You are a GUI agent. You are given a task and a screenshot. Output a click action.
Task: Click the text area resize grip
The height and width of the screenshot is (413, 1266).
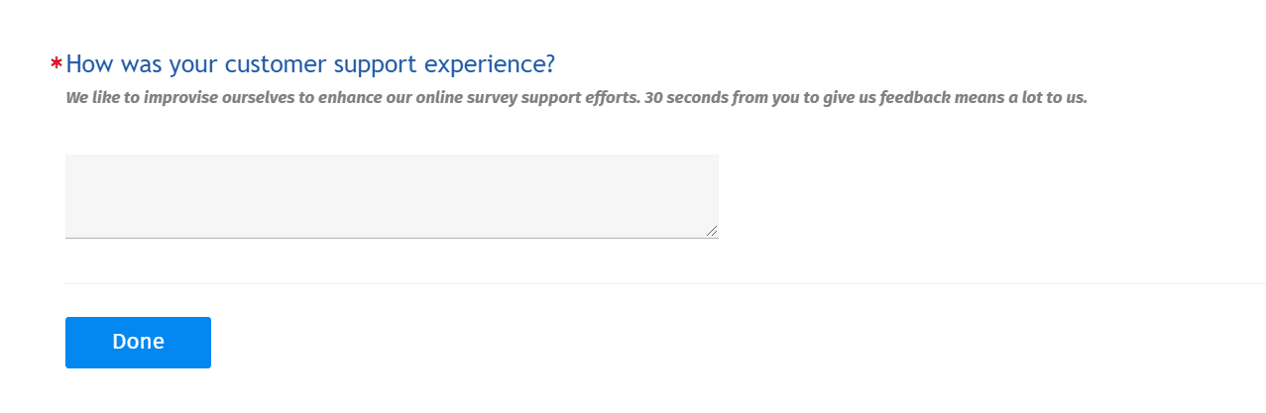pos(711,231)
